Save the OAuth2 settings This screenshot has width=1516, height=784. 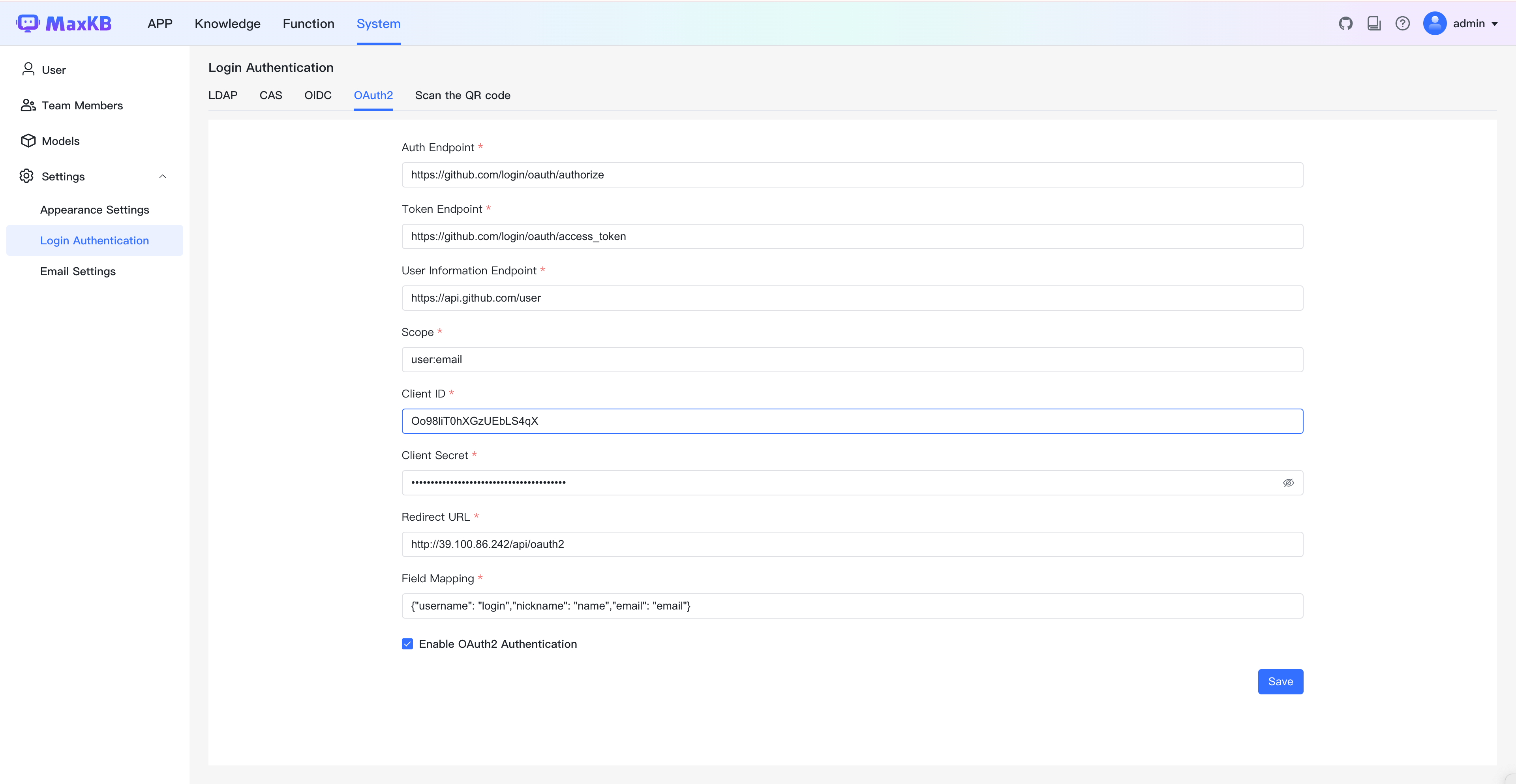pos(1280,682)
